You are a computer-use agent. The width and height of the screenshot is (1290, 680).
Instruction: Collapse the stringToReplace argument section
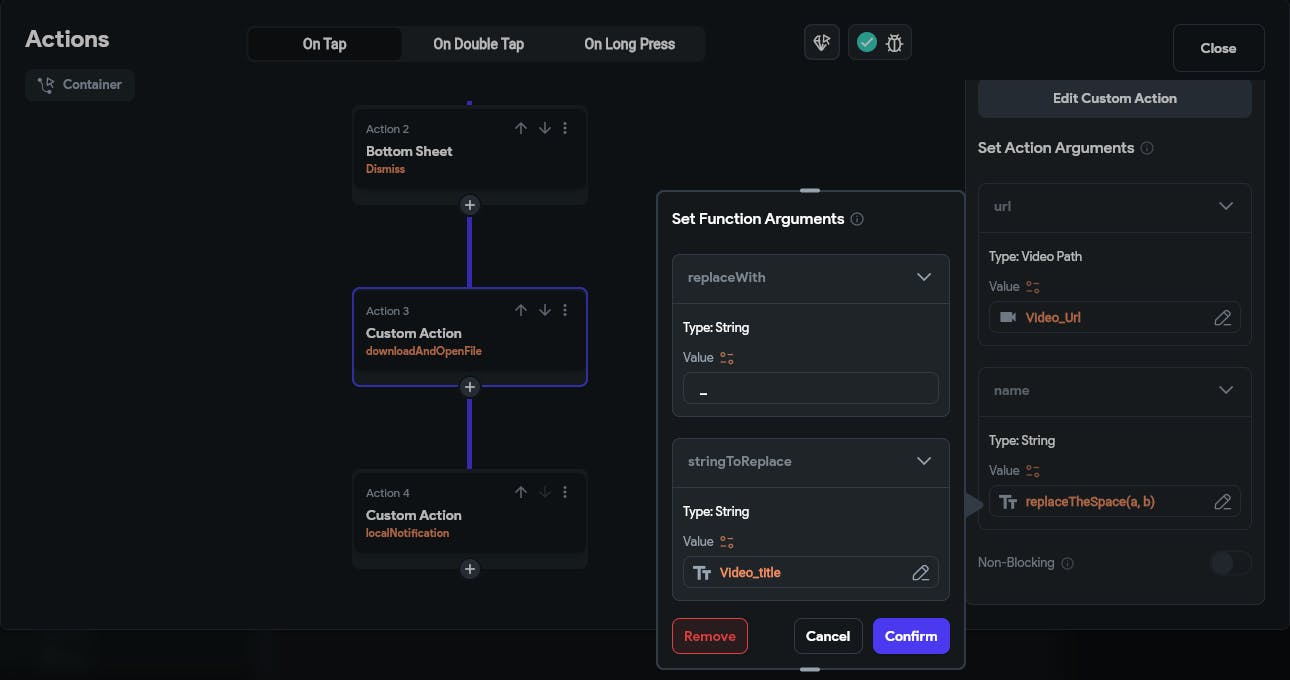[924, 461]
